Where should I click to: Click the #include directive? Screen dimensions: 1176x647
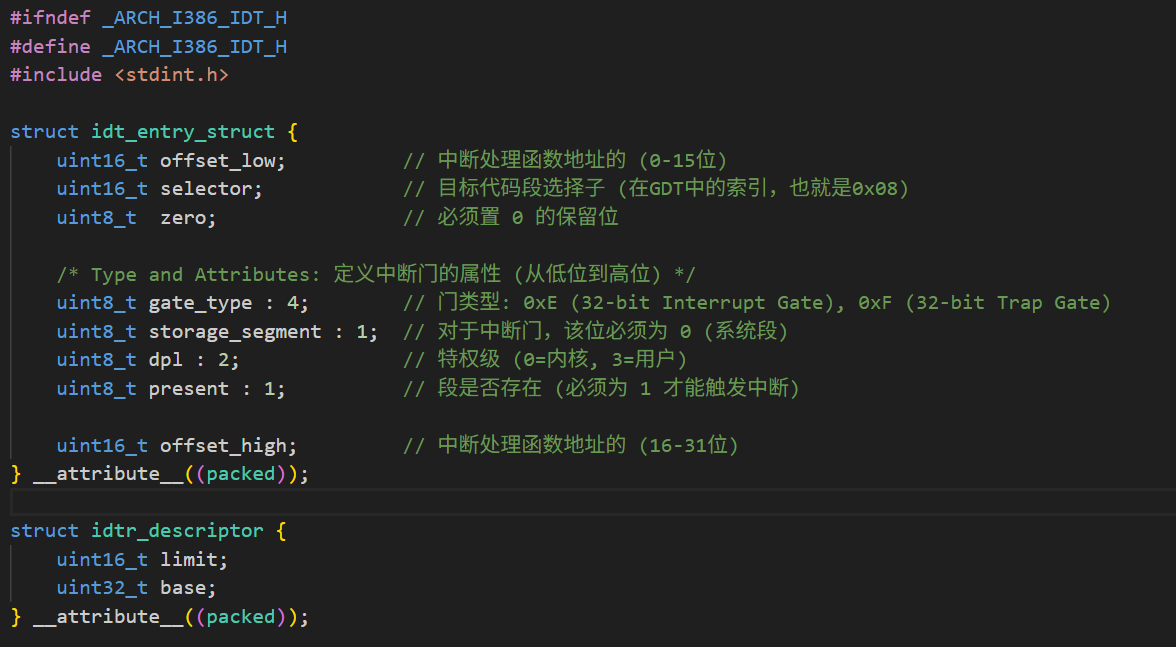(x=55, y=74)
